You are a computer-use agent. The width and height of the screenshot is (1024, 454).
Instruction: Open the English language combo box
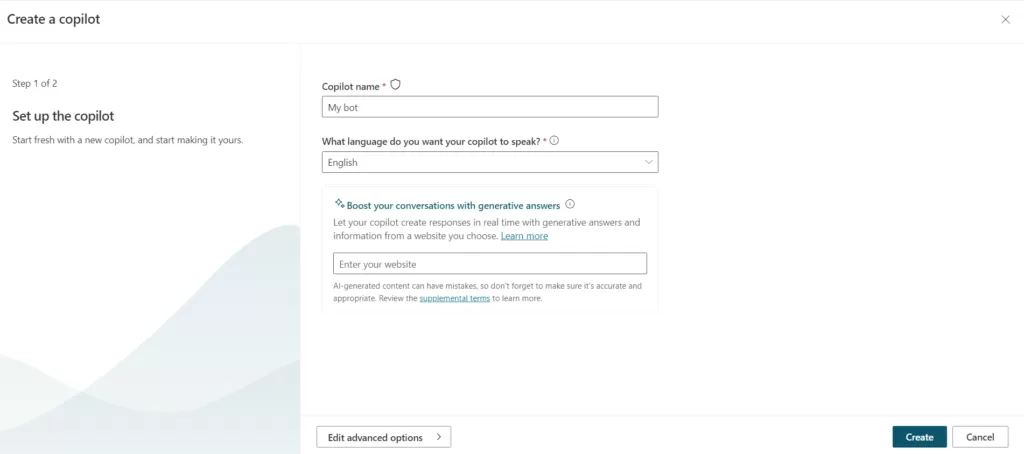click(489, 162)
